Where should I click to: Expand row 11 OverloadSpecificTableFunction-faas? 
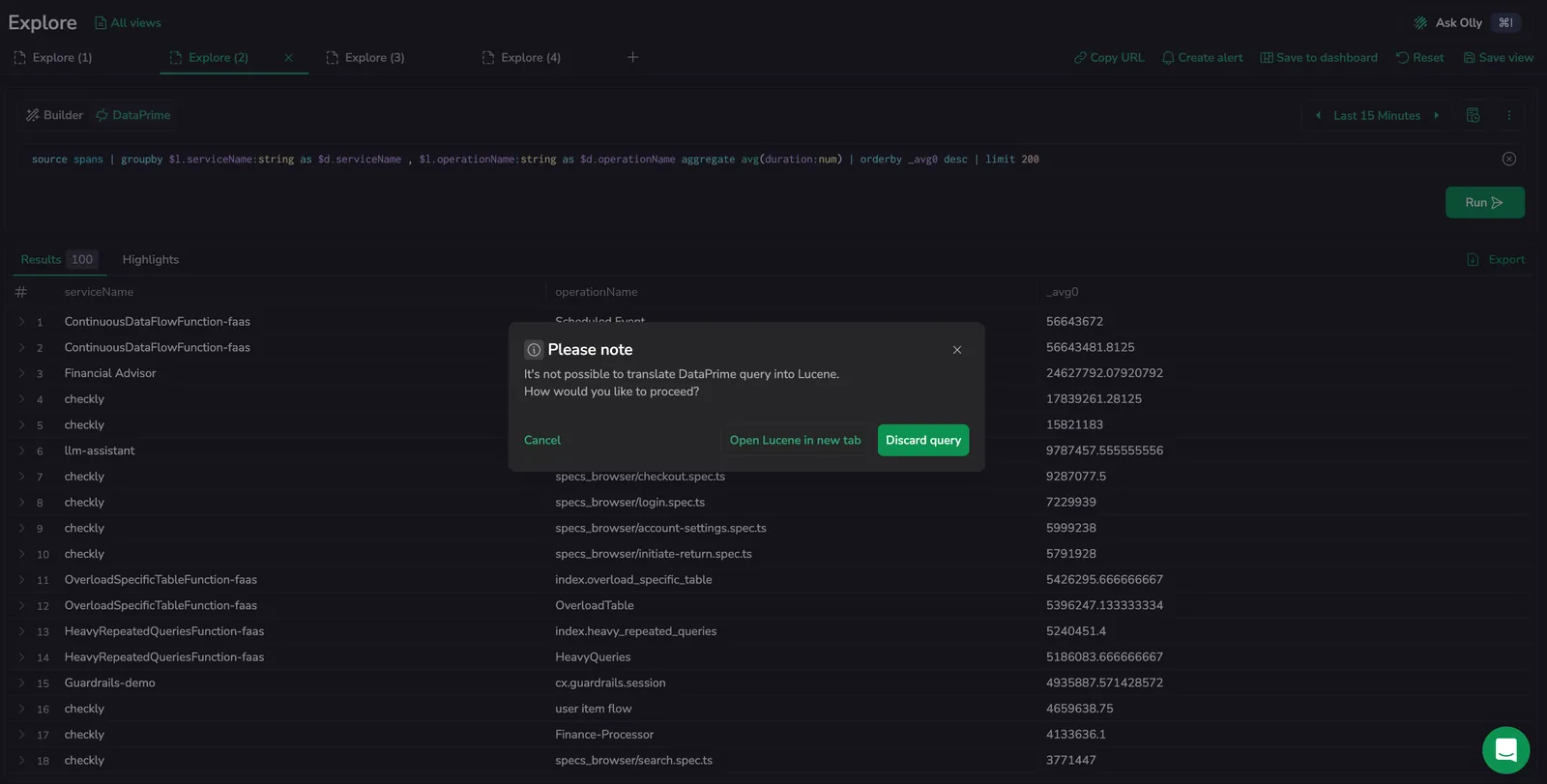pos(21,579)
